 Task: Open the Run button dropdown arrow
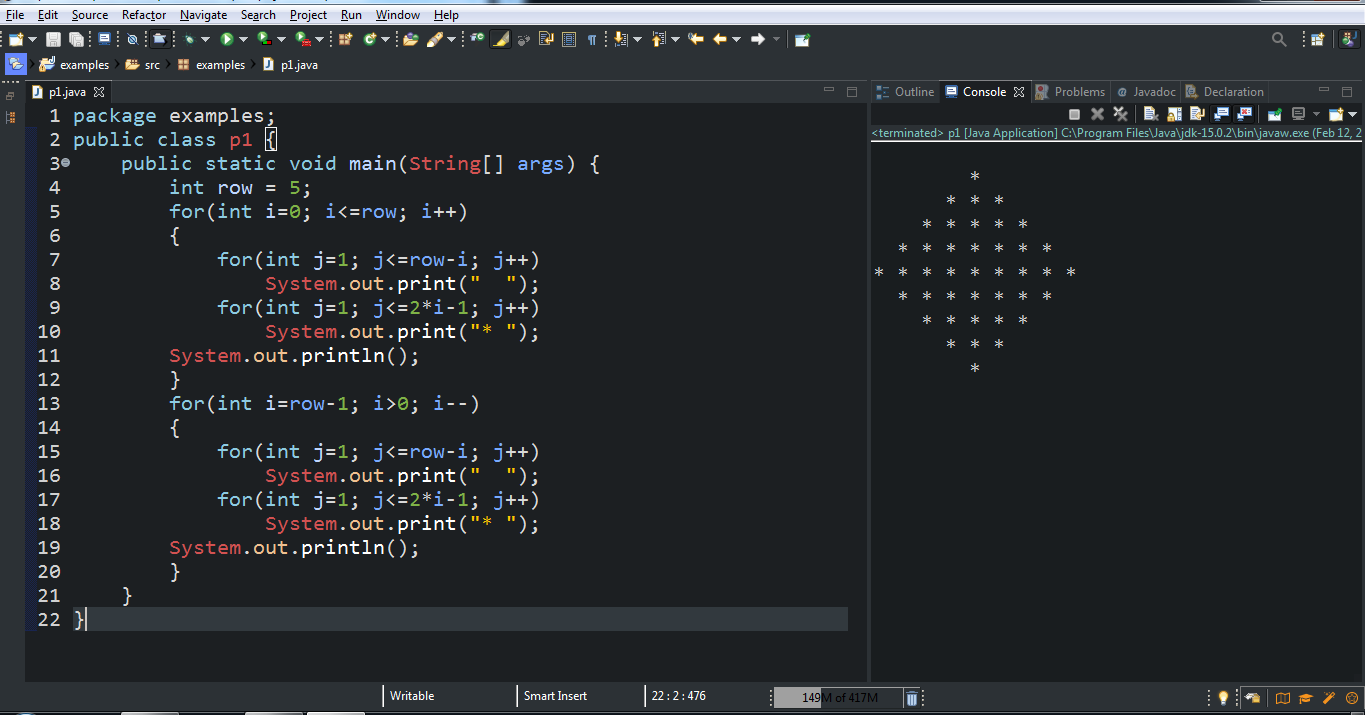[x=245, y=39]
